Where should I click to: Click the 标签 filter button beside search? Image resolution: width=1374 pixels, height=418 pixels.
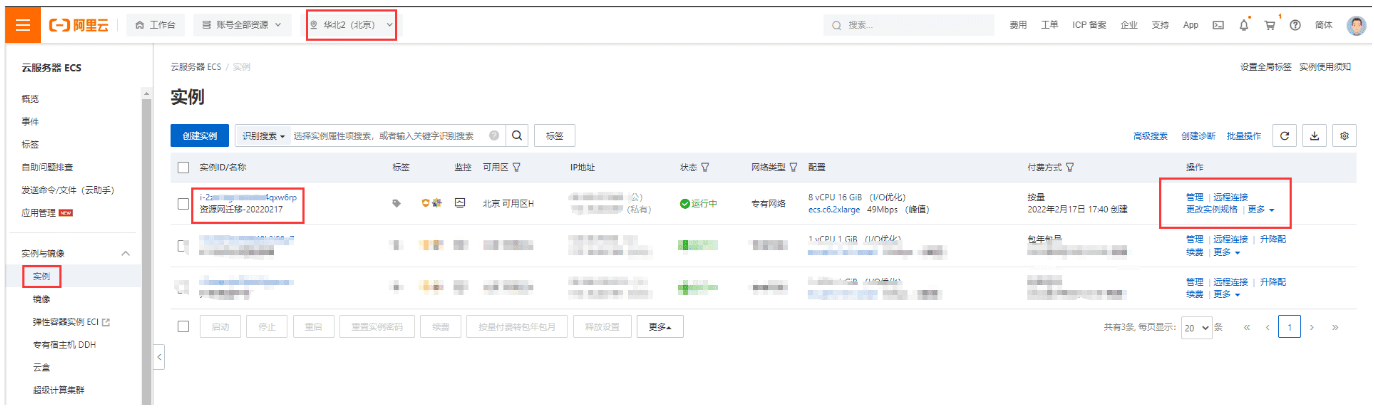pyautogui.click(x=555, y=136)
